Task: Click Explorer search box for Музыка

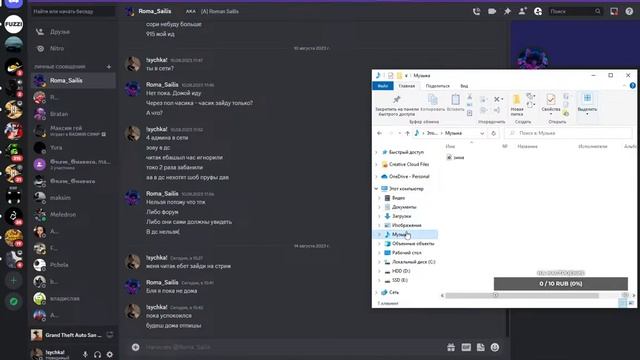Action: pos(569,133)
